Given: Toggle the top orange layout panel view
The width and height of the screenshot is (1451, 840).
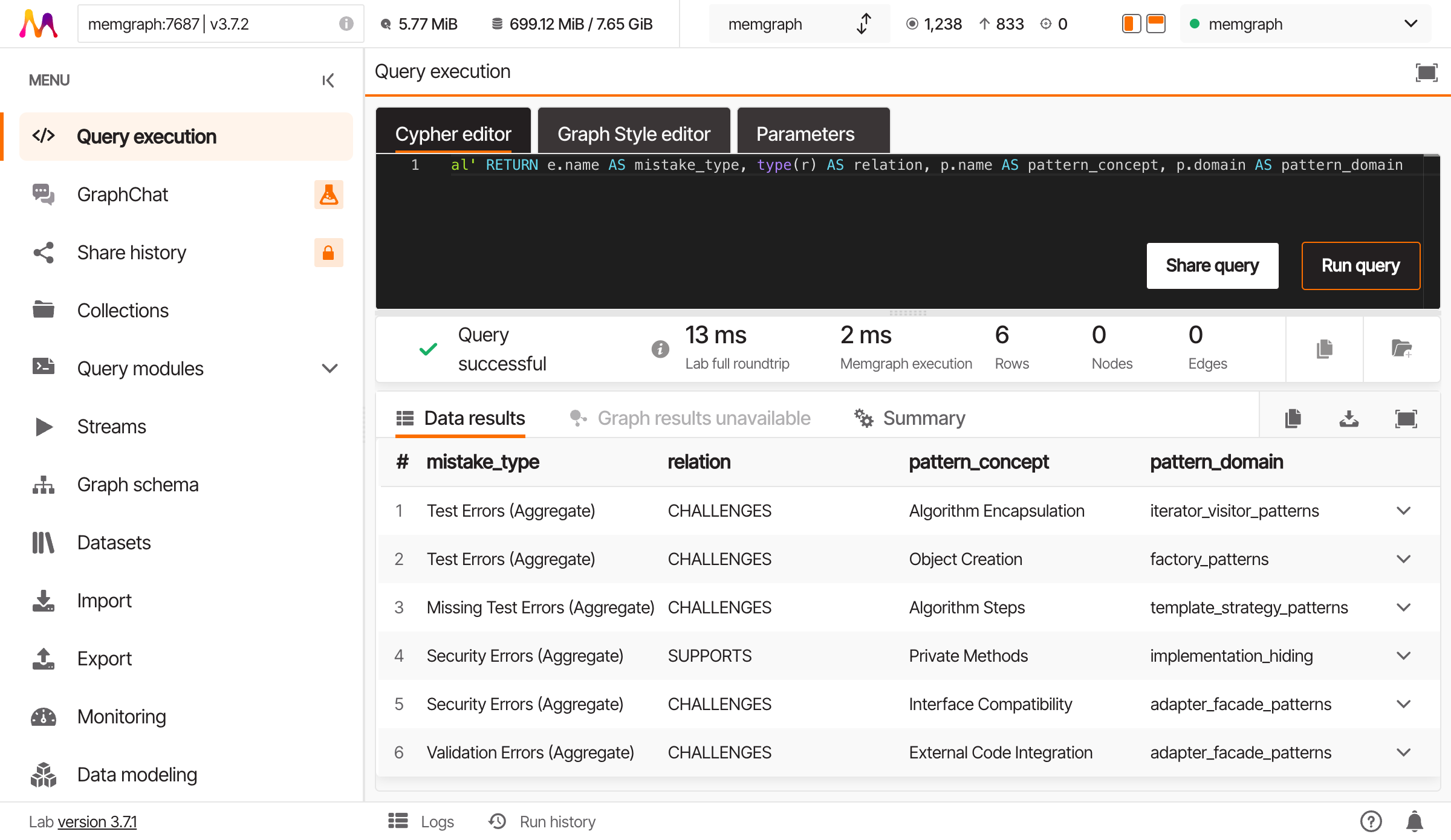Looking at the screenshot, I should click(x=1156, y=24).
